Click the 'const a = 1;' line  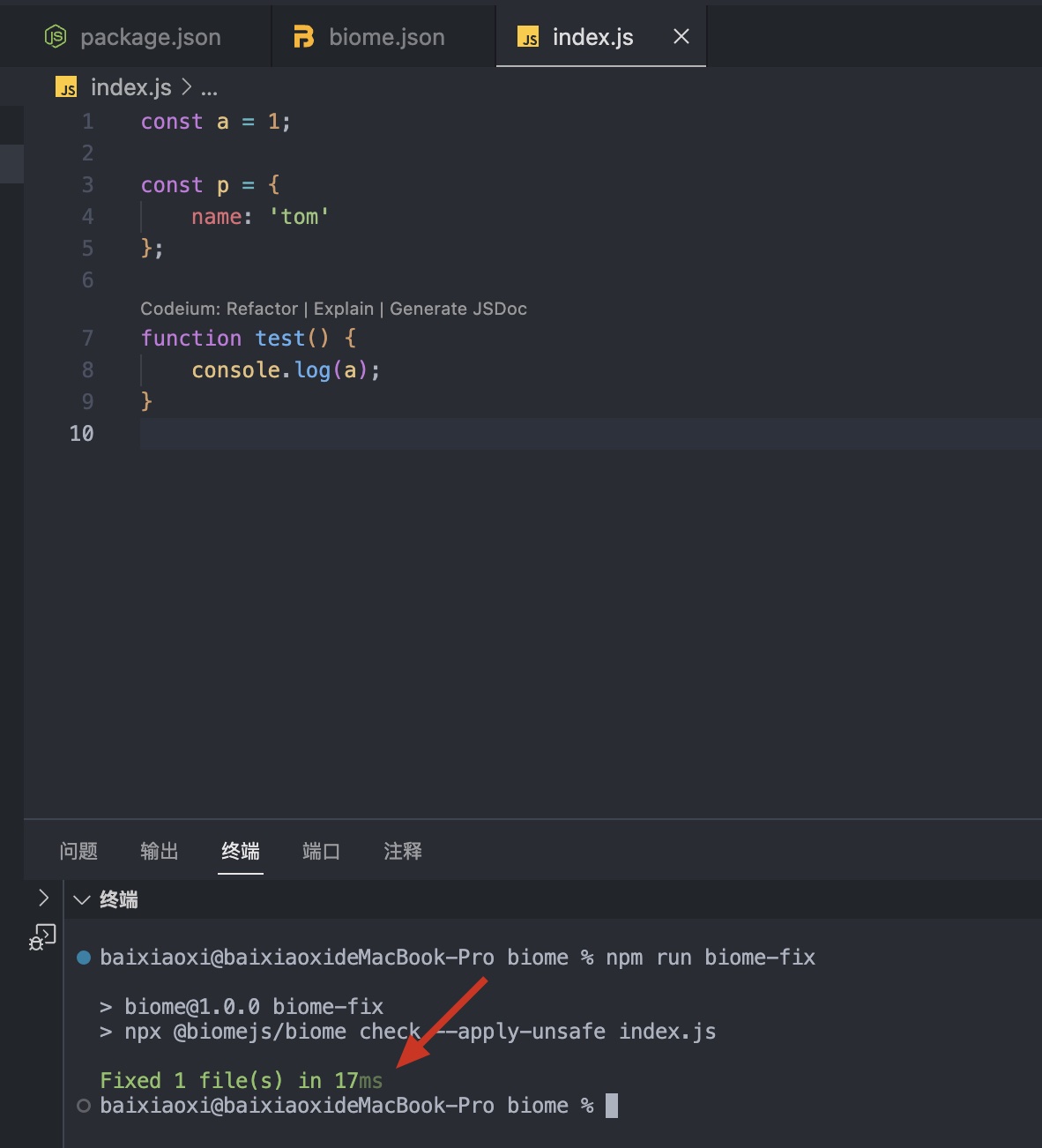click(215, 122)
